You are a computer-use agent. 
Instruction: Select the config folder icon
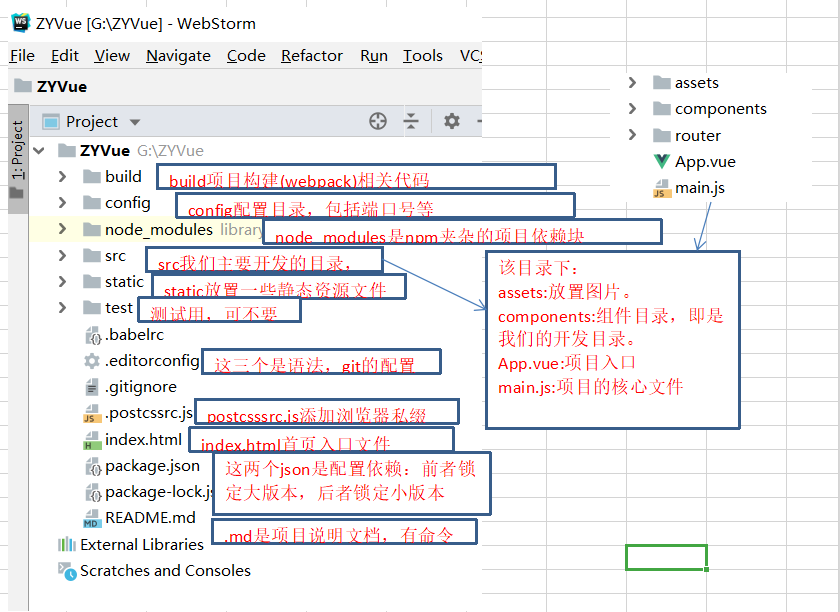[x=92, y=203]
